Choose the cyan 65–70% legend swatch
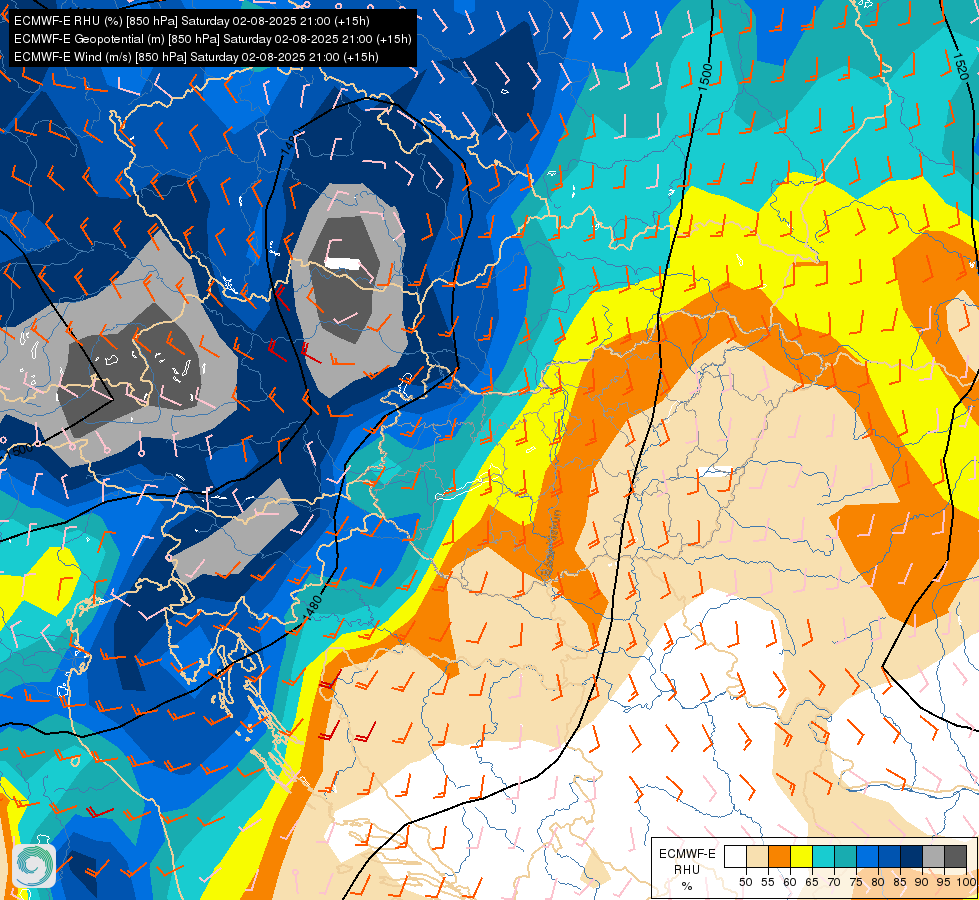The width and height of the screenshot is (979, 900). point(823,856)
